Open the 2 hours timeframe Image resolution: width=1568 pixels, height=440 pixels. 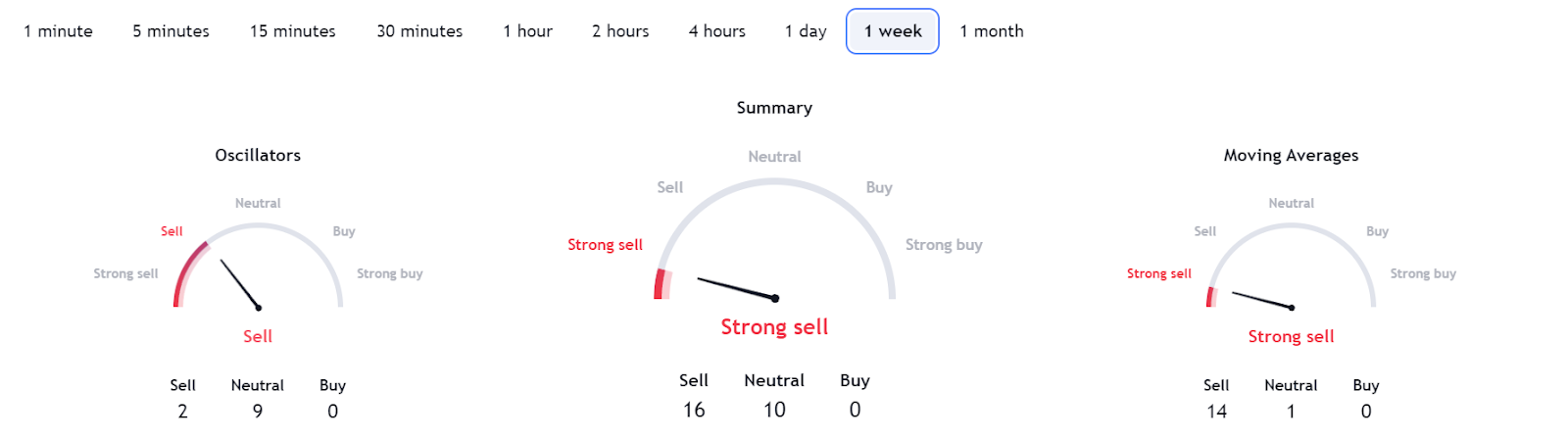[x=620, y=31]
